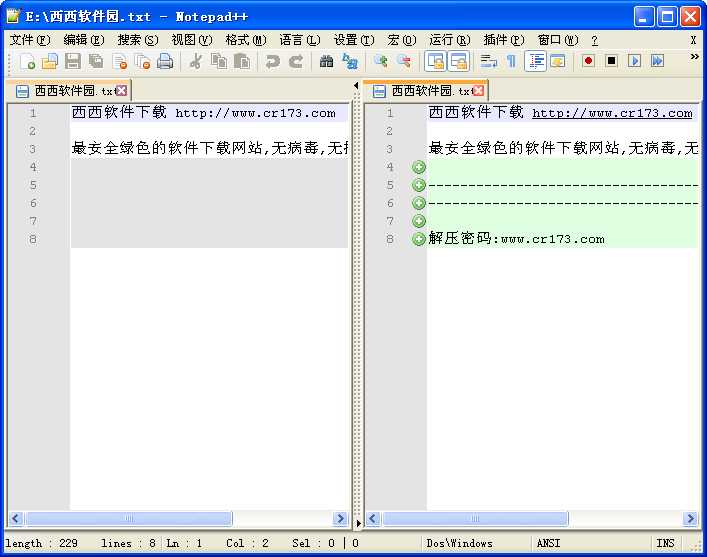This screenshot has height=557, width=707.
Task: Start macro recording with the red dot
Action: tap(588, 61)
